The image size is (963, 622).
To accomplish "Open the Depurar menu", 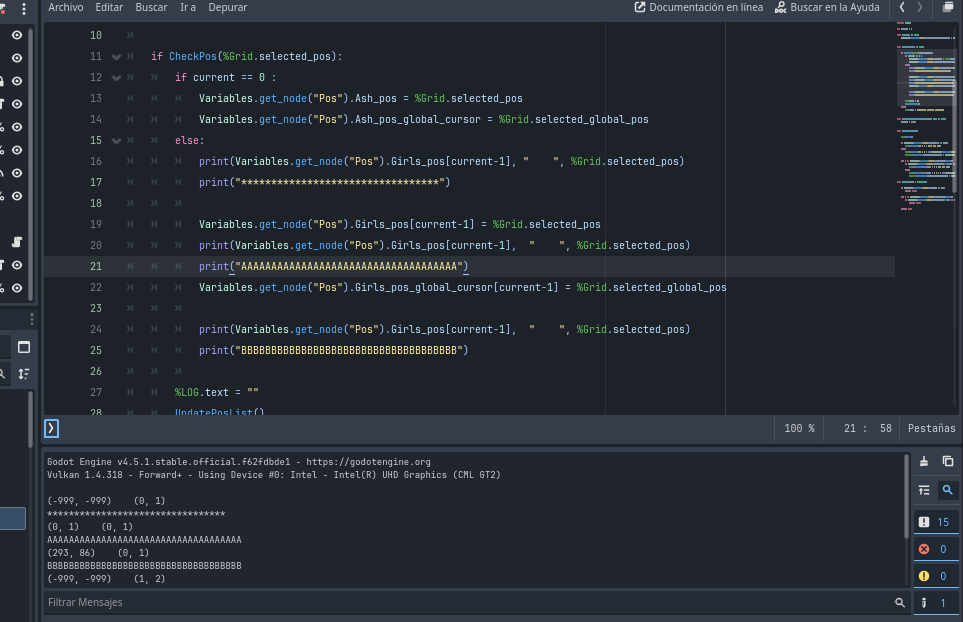I will point(227,7).
